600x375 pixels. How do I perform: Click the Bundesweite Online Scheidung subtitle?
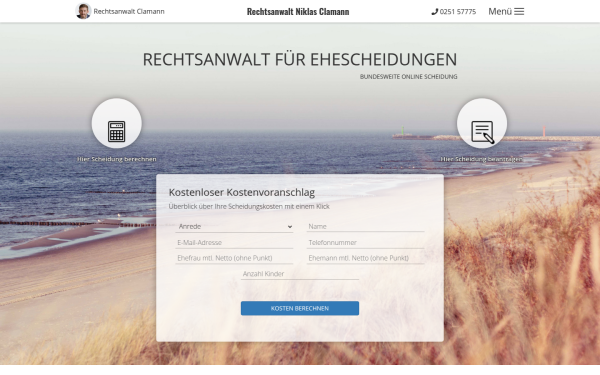coord(408,77)
